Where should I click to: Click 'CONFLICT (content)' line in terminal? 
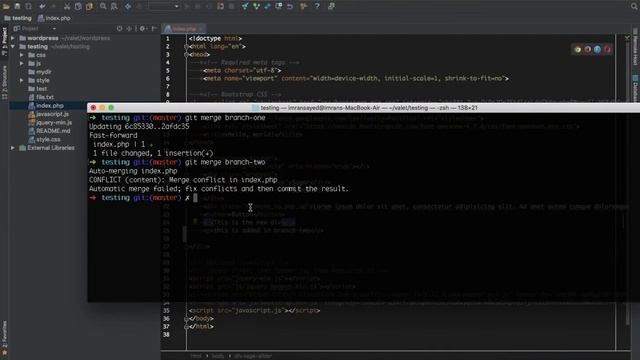click(x=183, y=180)
